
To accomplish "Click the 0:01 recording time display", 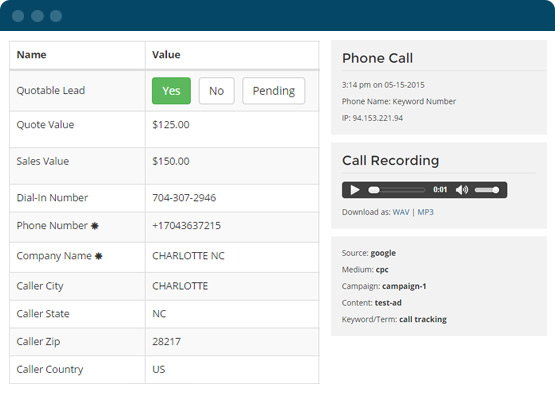I will click(x=440, y=190).
